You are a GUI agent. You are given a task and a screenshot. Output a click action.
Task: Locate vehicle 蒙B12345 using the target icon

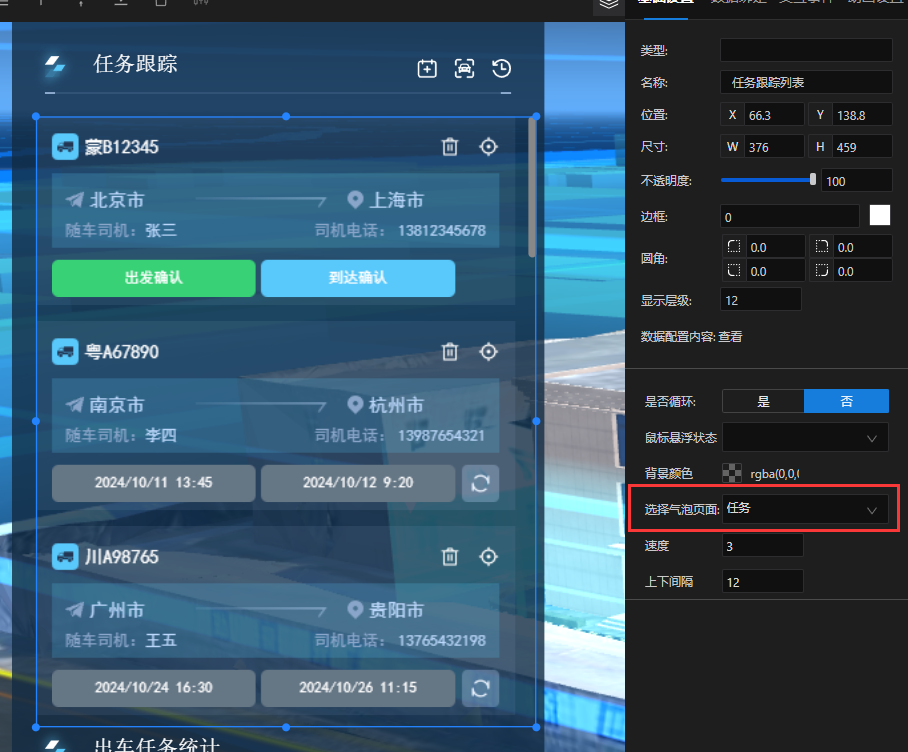(x=488, y=147)
